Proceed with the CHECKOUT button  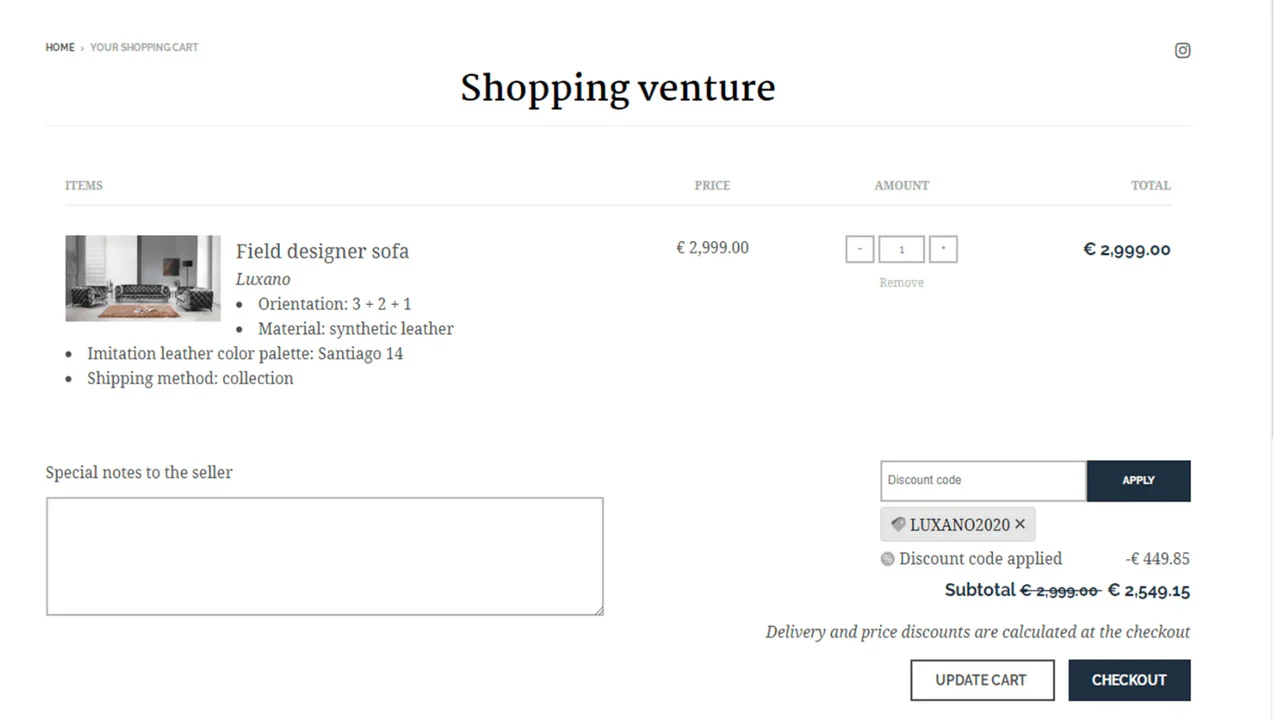coord(1129,679)
